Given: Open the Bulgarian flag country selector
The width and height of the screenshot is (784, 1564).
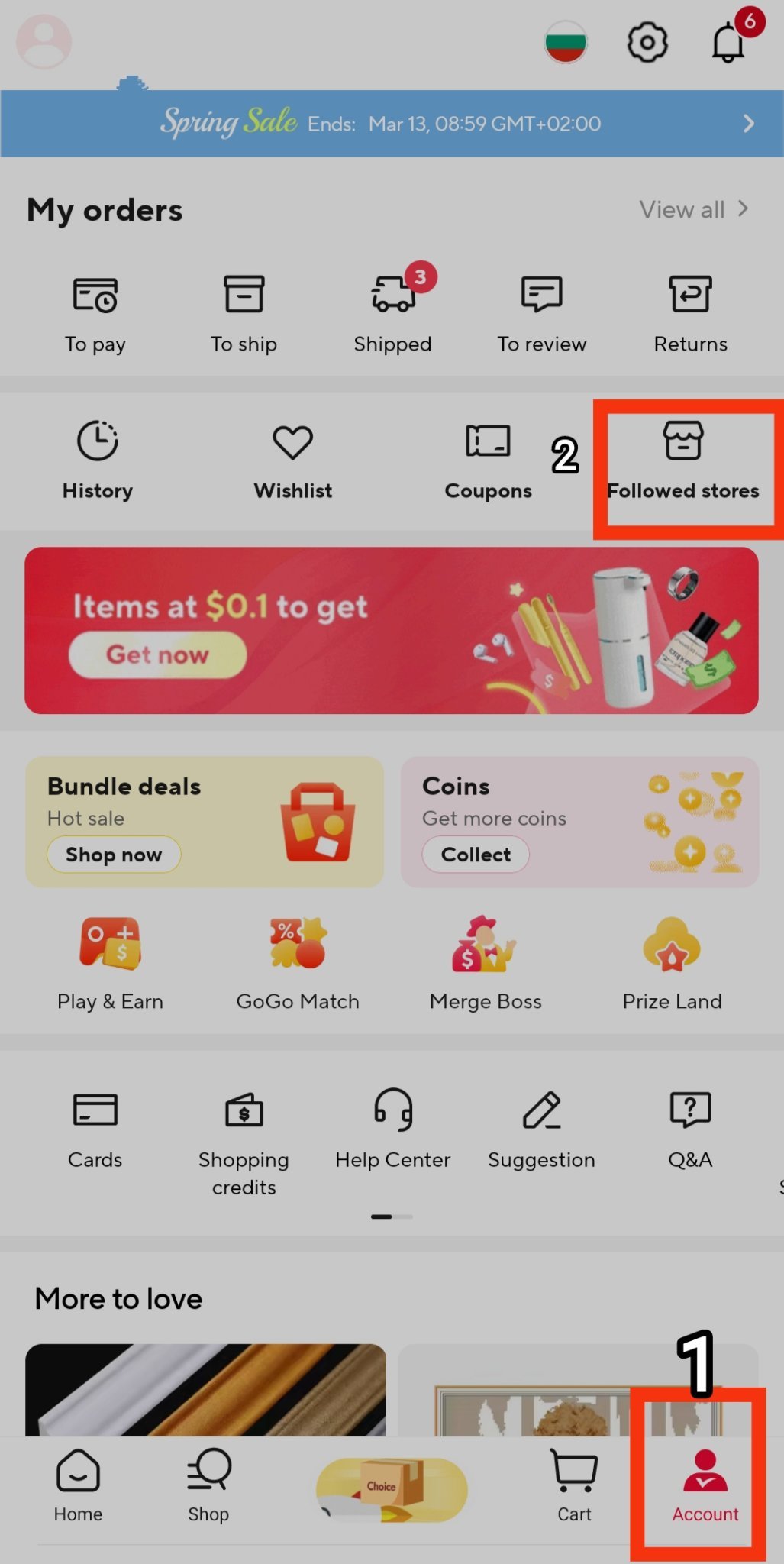Looking at the screenshot, I should (566, 42).
